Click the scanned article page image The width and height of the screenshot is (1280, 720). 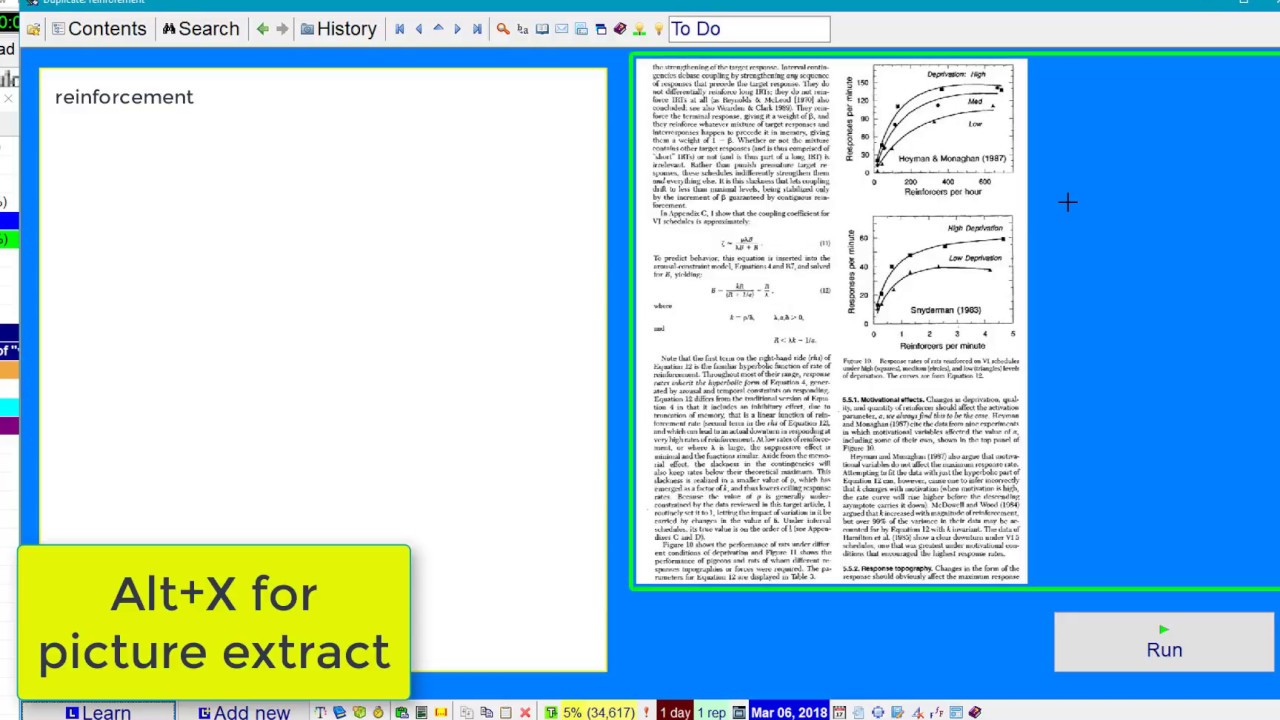832,322
